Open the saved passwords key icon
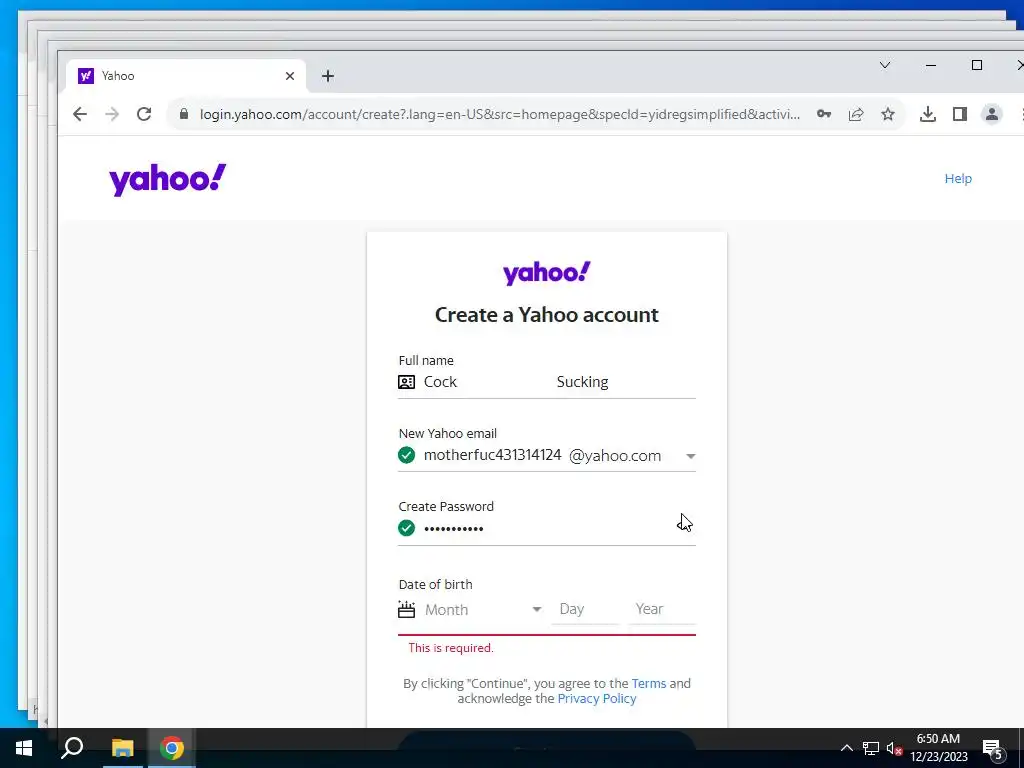This screenshot has width=1024, height=768. coord(824,114)
